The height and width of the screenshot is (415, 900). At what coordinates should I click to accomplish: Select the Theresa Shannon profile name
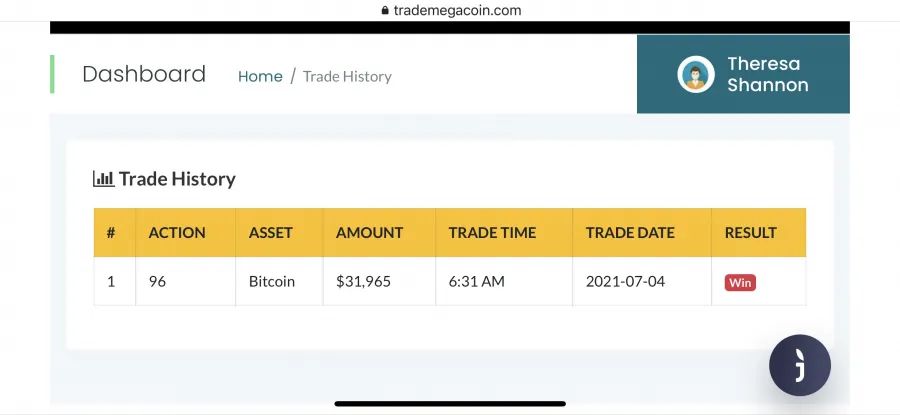tap(767, 74)
